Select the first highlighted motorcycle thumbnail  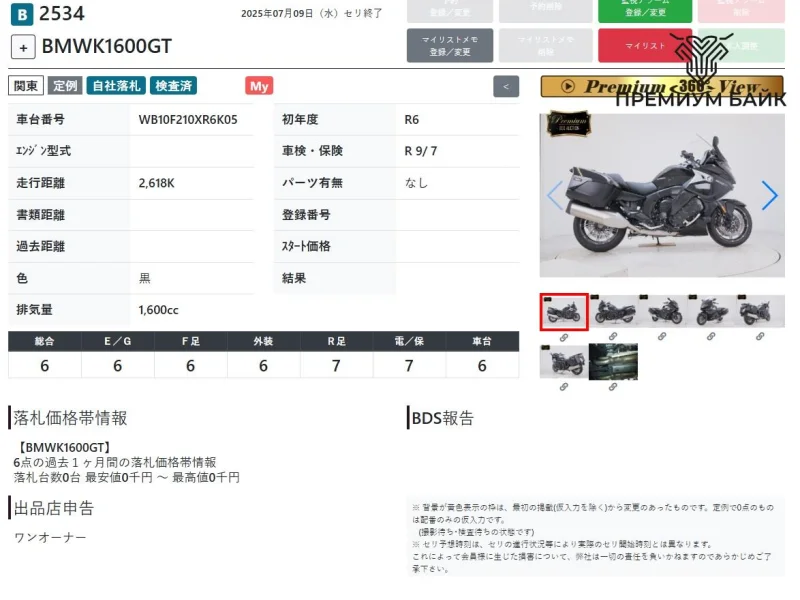point(564,312)
